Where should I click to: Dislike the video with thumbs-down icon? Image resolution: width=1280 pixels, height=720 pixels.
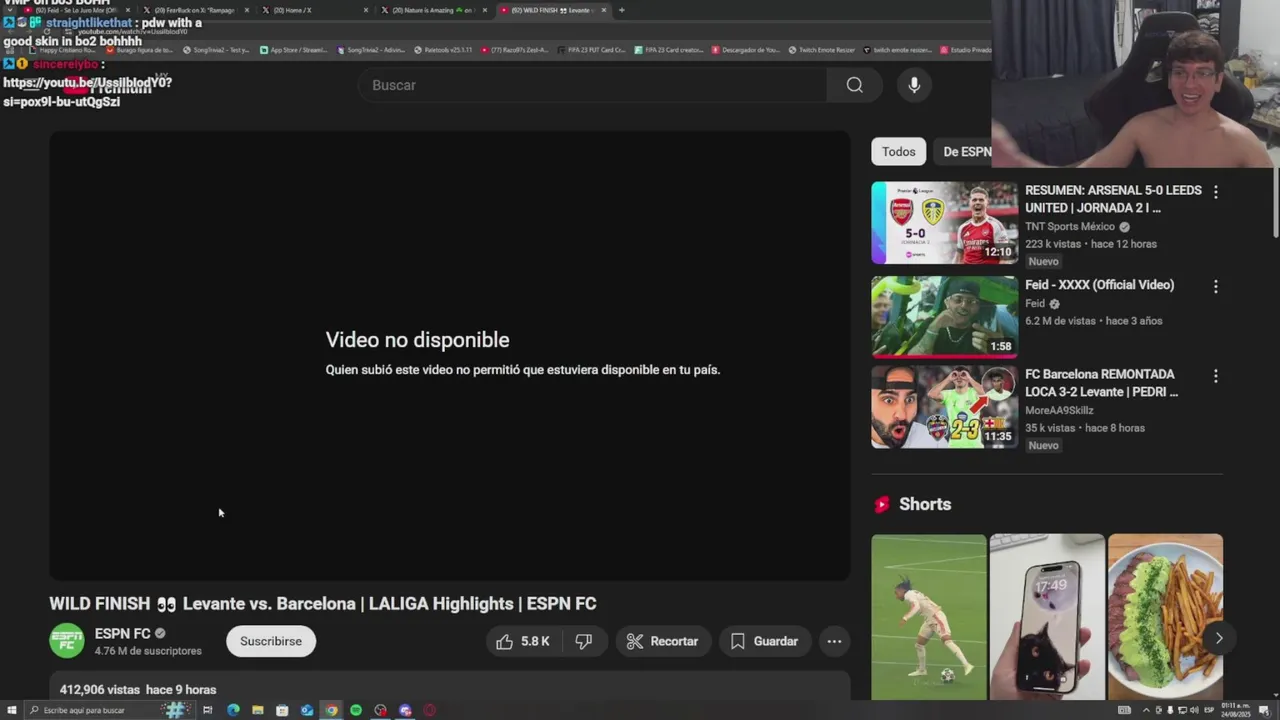584,641
